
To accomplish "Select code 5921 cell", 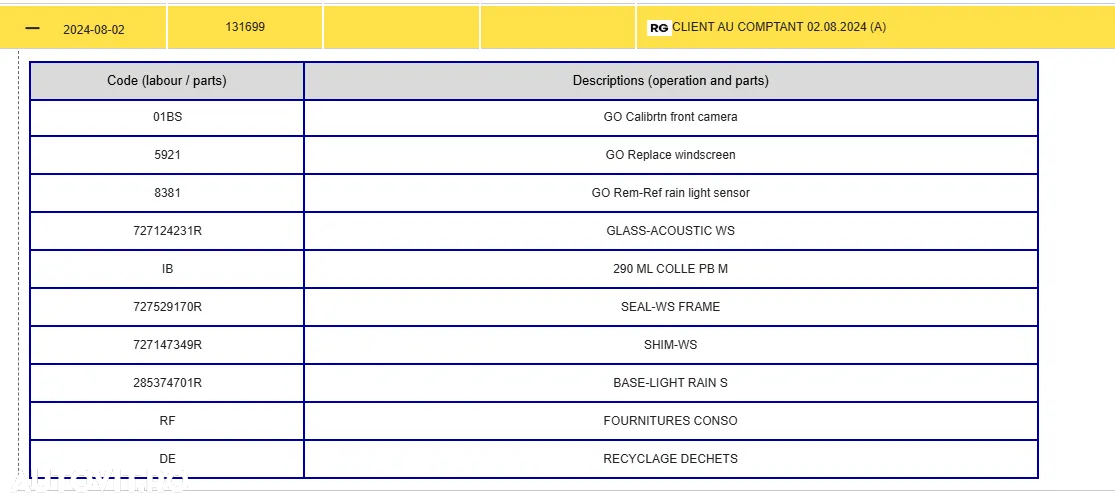I will point(167,155).
